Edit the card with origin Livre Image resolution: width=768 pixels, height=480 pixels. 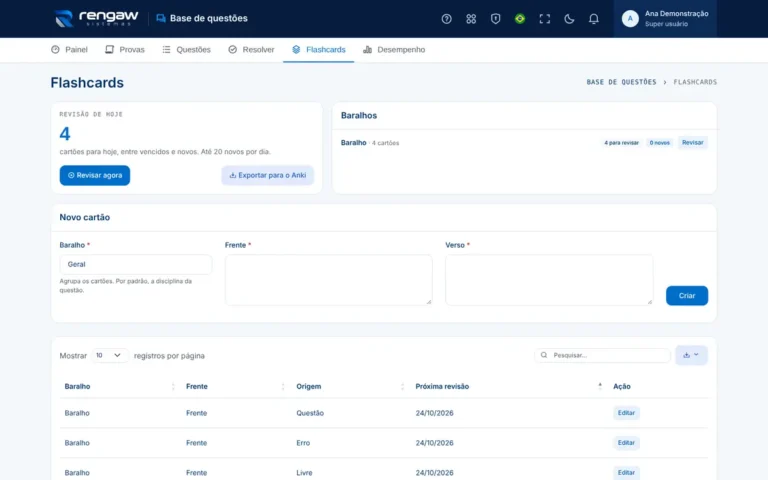click(x=626, y=473)
